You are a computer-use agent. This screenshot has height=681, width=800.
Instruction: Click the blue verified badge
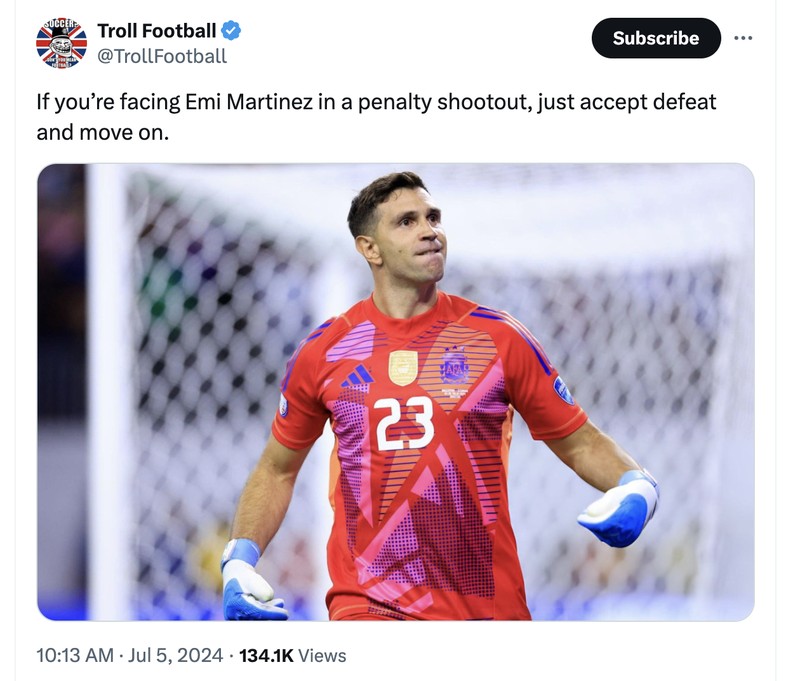pos(231,31)
